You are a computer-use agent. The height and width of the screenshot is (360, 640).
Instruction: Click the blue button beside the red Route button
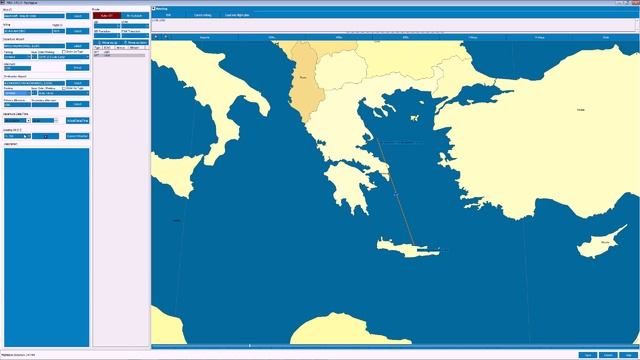coord(135,16)
